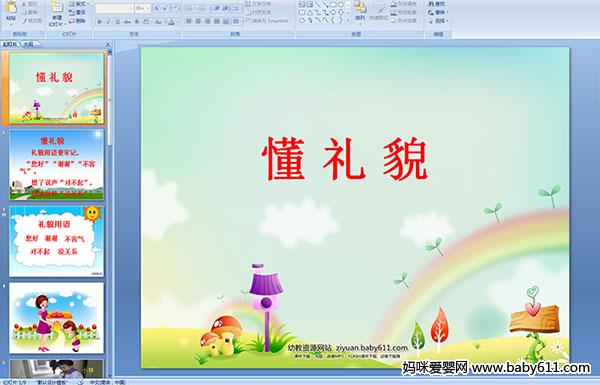Select slide 3 thumbnail with cloud text
This screenshot has height=385, width=600.
[x=57, y=241]
